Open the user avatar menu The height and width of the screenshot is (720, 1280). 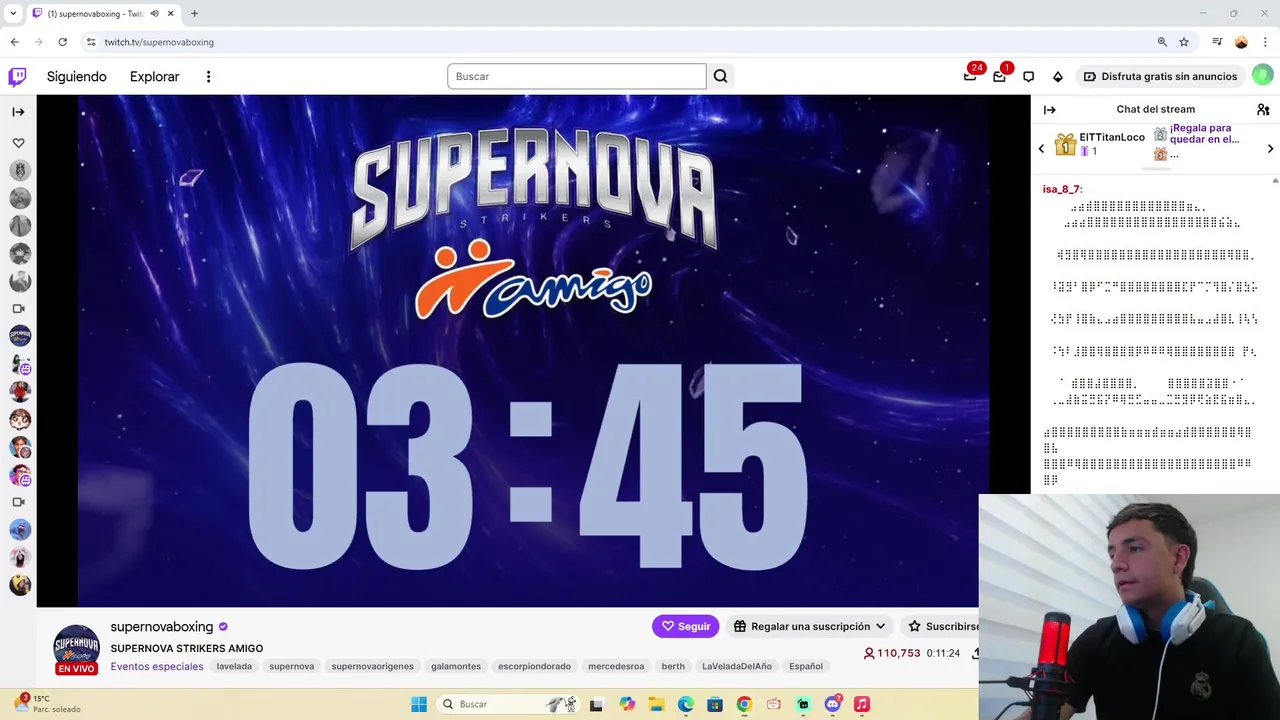[1263, 76]
